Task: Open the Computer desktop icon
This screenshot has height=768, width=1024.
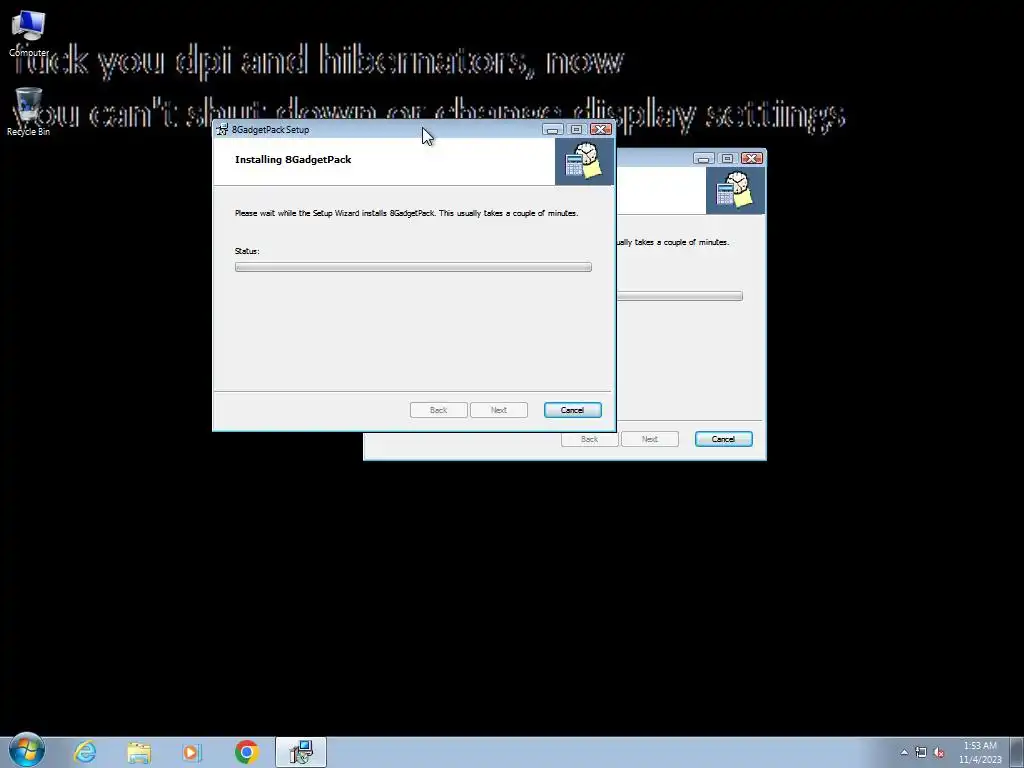Action: (x=28, y=33)
